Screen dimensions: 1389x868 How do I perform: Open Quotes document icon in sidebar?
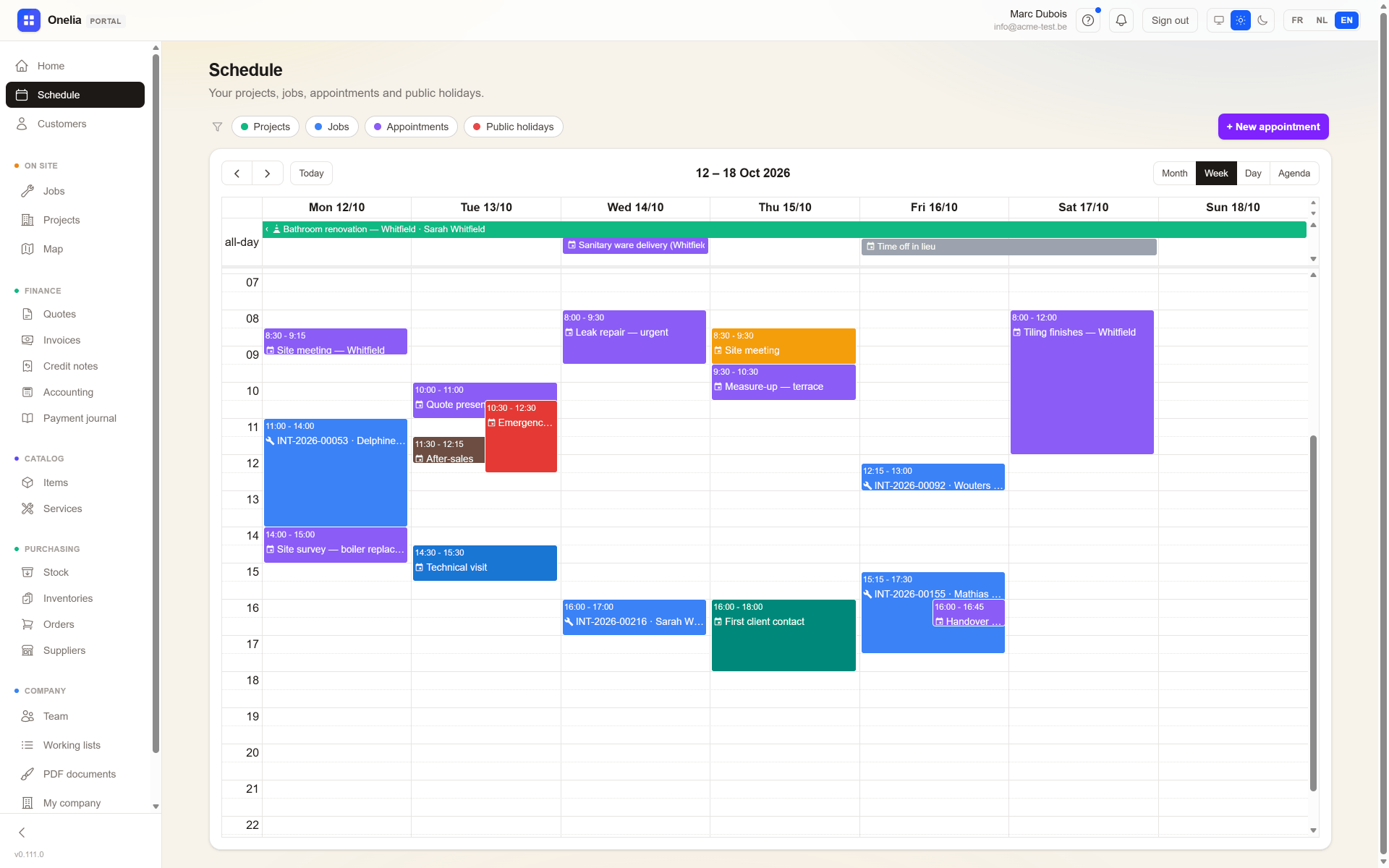27,314
